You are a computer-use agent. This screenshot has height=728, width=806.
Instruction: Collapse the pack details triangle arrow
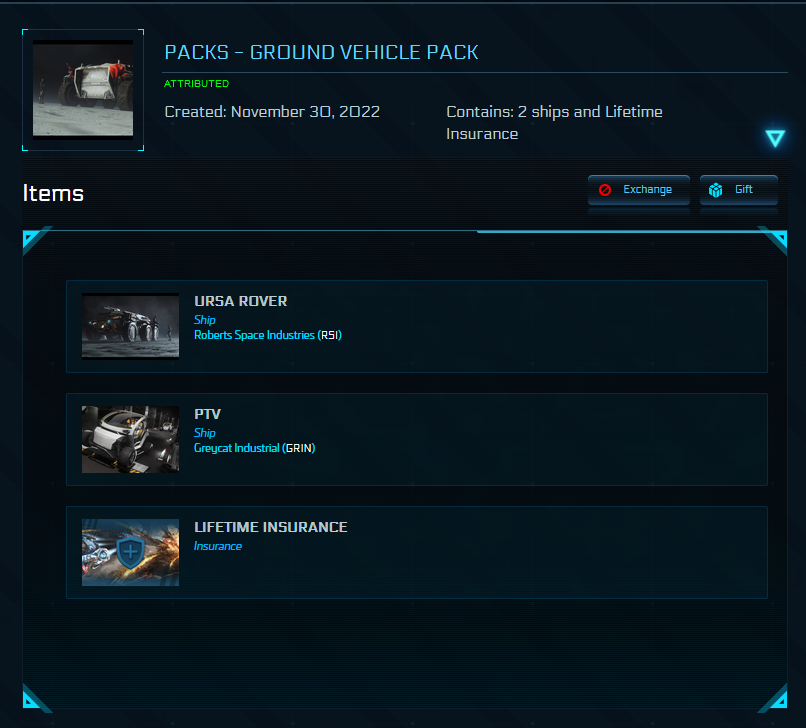(x=775, y=139)
